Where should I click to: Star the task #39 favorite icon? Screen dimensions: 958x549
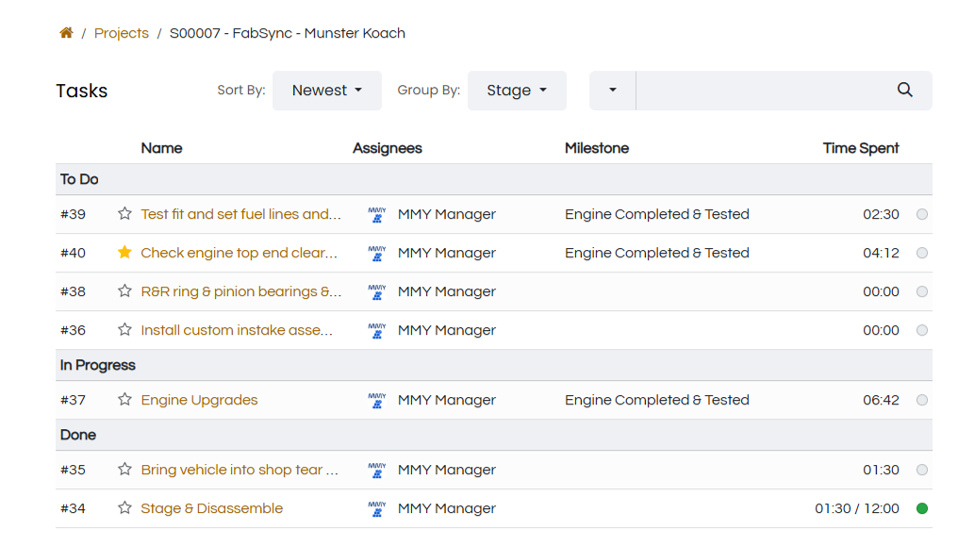point(125,214)
